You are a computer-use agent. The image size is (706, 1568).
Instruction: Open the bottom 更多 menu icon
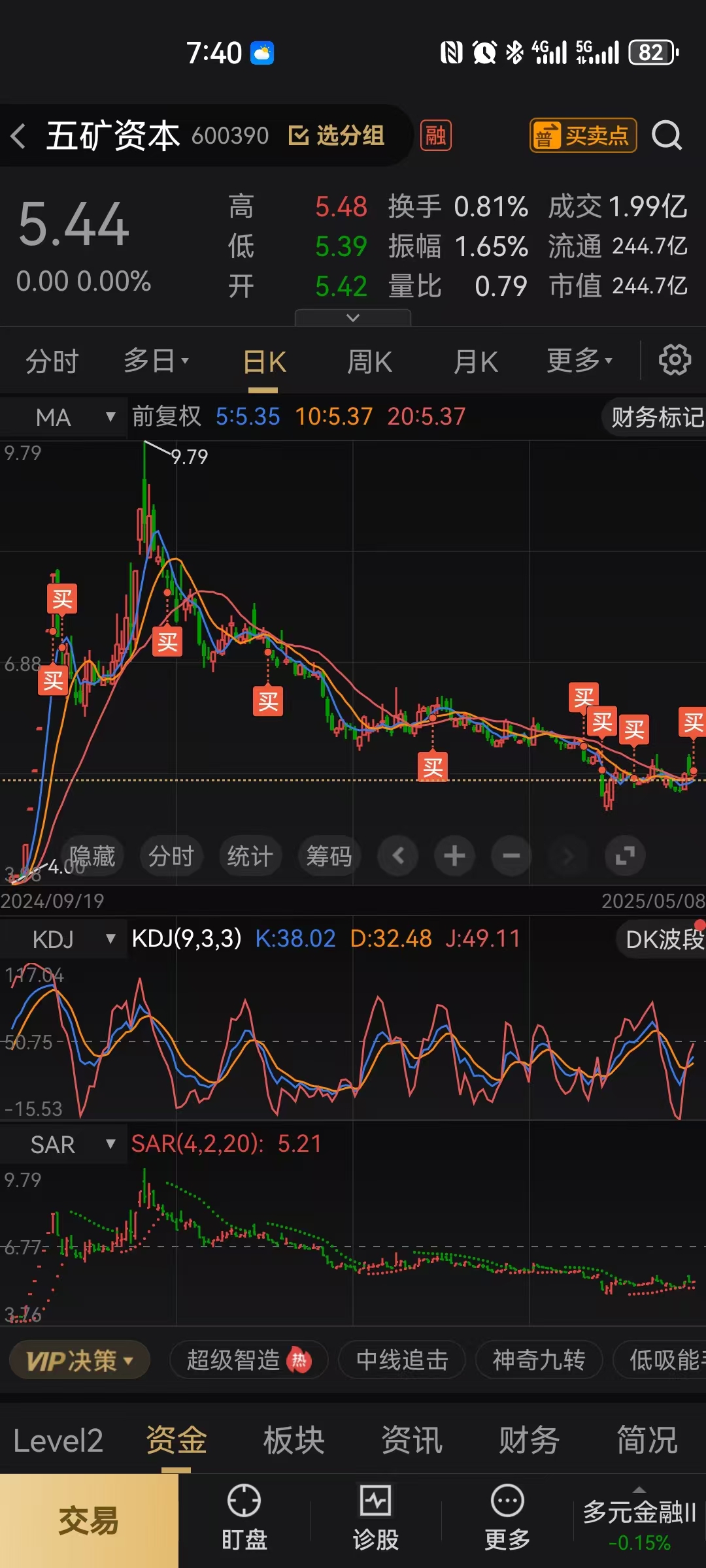pyautogui.click(x=507, y=1518)
